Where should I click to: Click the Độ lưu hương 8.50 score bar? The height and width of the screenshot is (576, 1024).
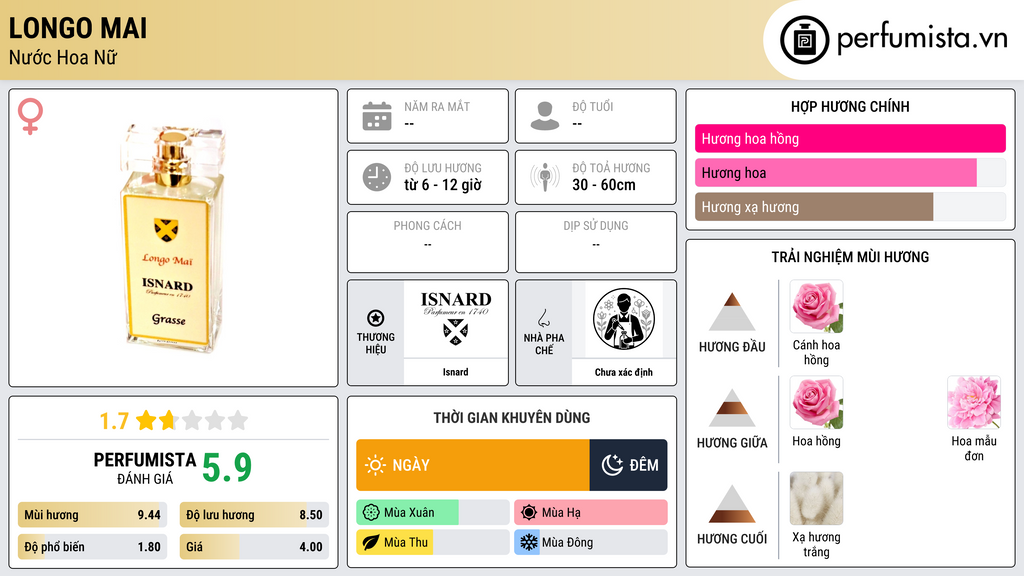[x=254, y=515]
